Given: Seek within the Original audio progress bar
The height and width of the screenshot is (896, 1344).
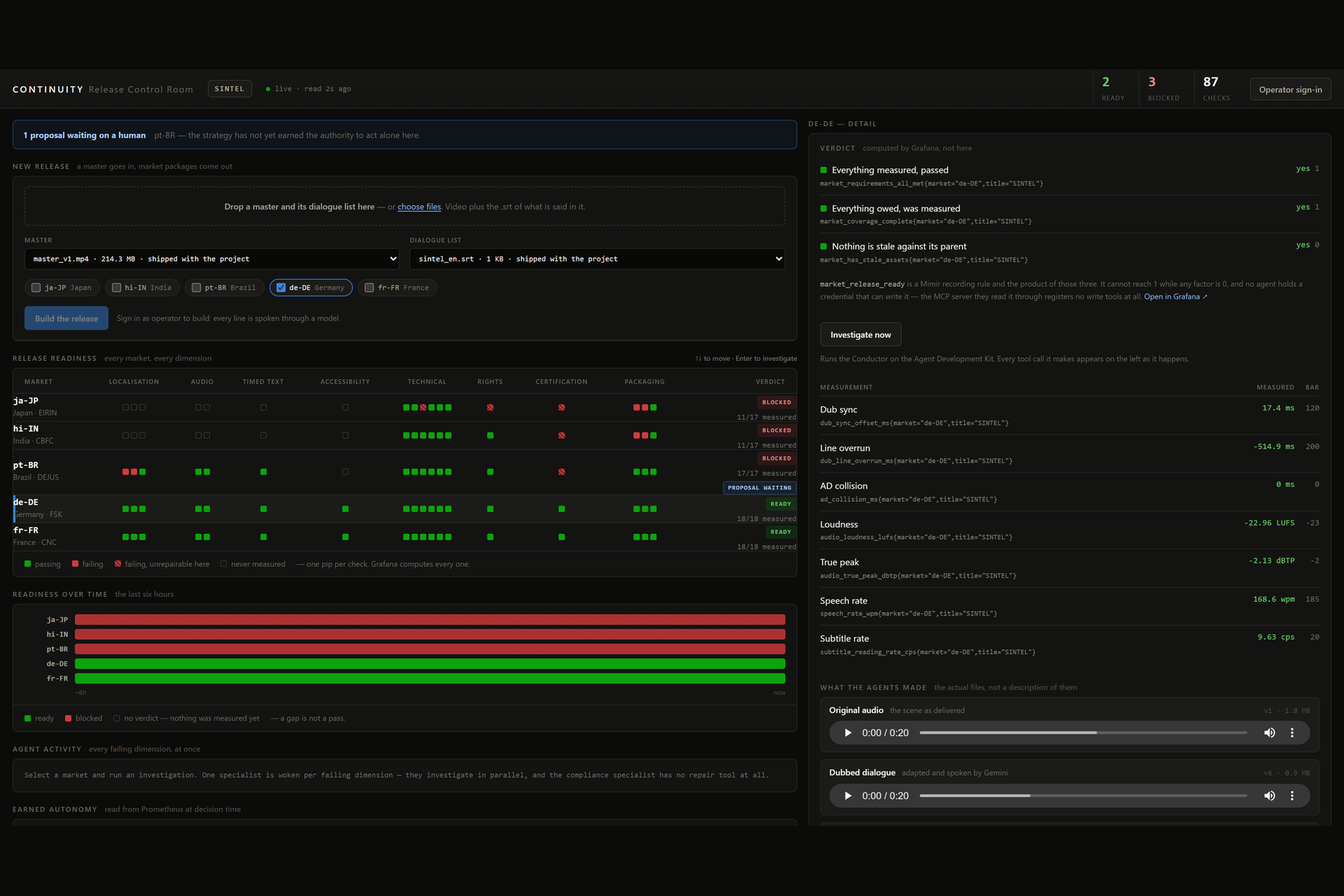Looking at the screenshot, I should click(x=1083, y=732).
